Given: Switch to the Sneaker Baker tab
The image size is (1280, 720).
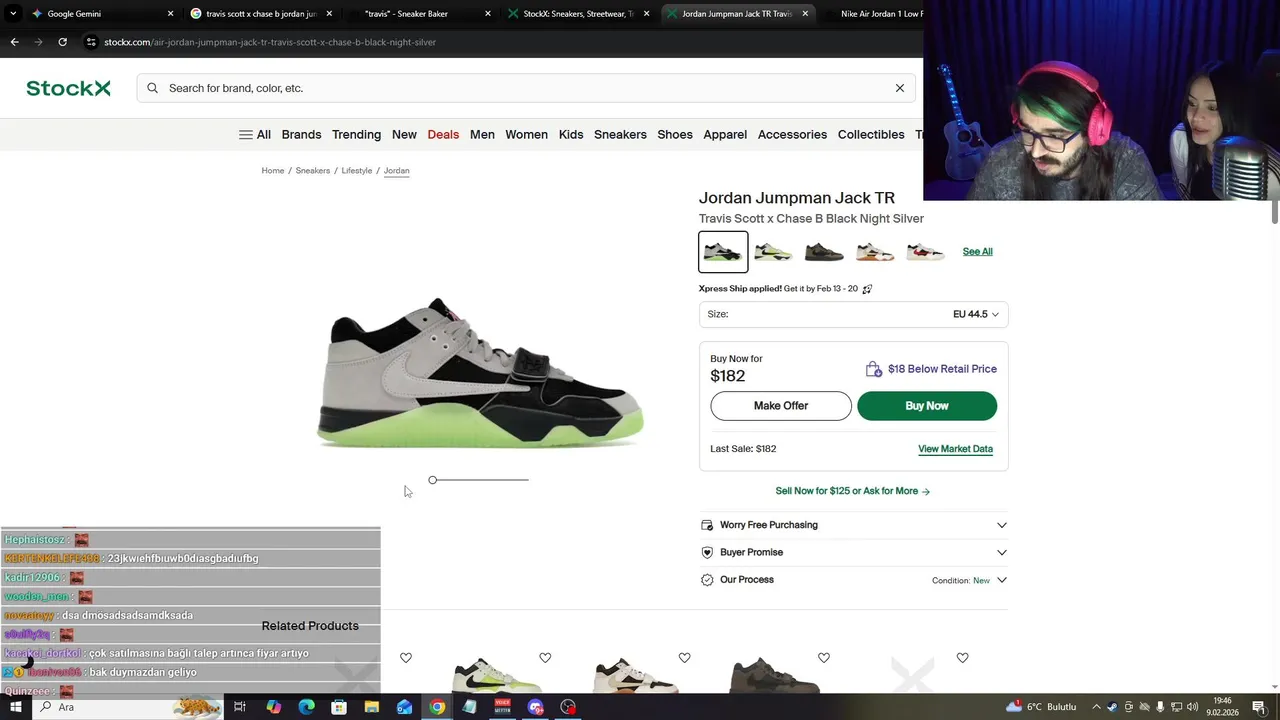Looking at the screenshot, I should [x=420, y=14].
